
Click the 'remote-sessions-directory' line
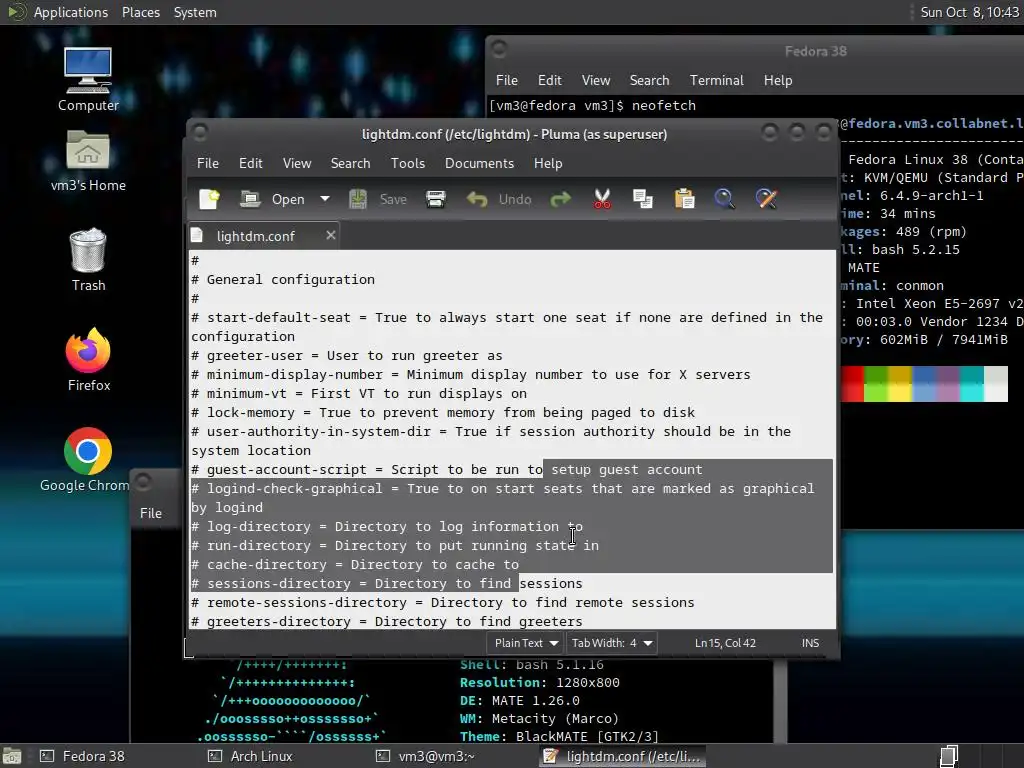coord(443,603)
